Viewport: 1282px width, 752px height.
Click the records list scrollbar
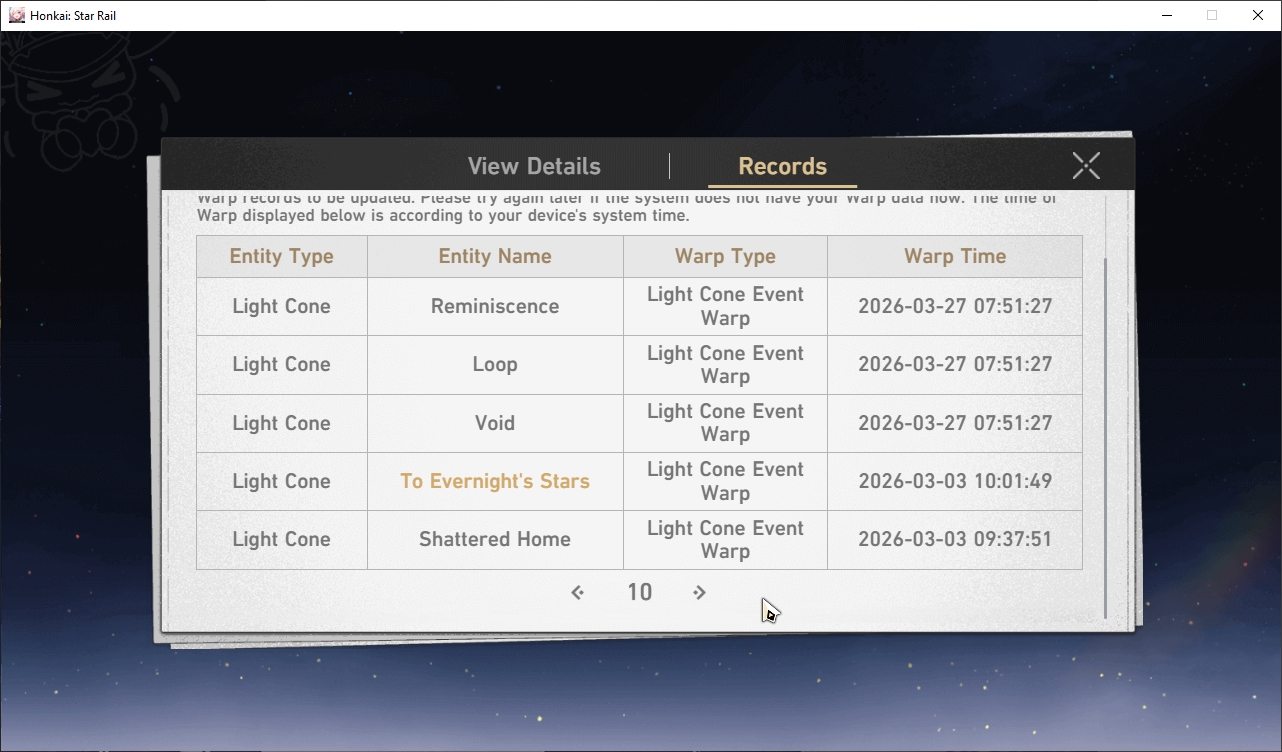click(x=1105, y=438)
